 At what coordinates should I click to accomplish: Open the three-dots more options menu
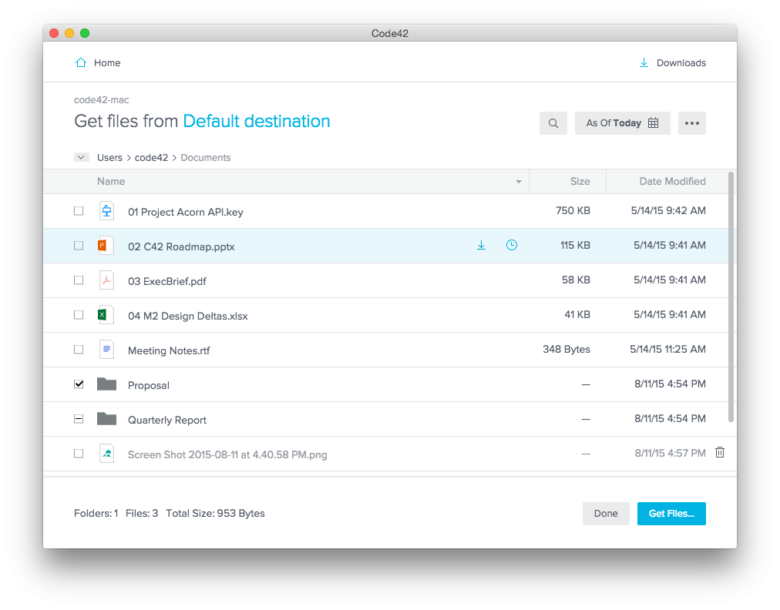691,123
